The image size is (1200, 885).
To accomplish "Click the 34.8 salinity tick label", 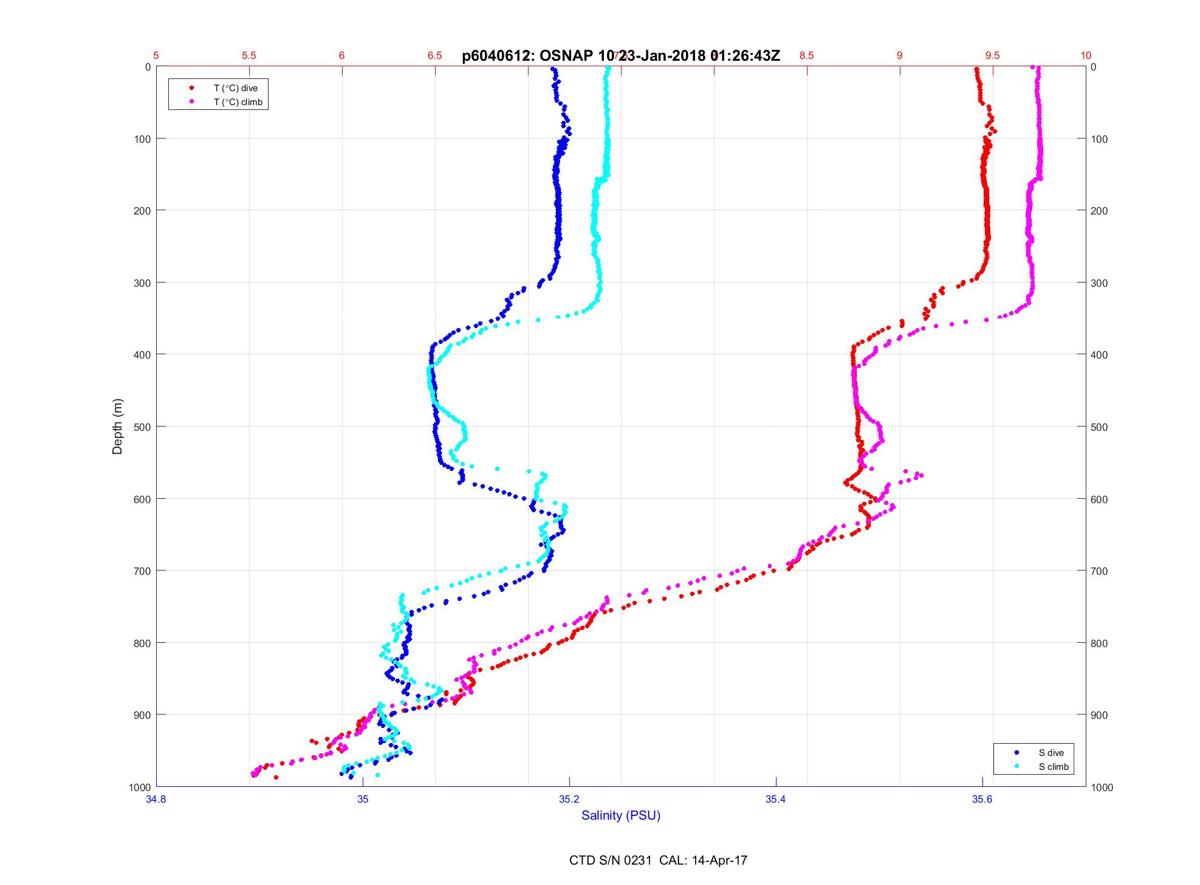I will 156,799.
